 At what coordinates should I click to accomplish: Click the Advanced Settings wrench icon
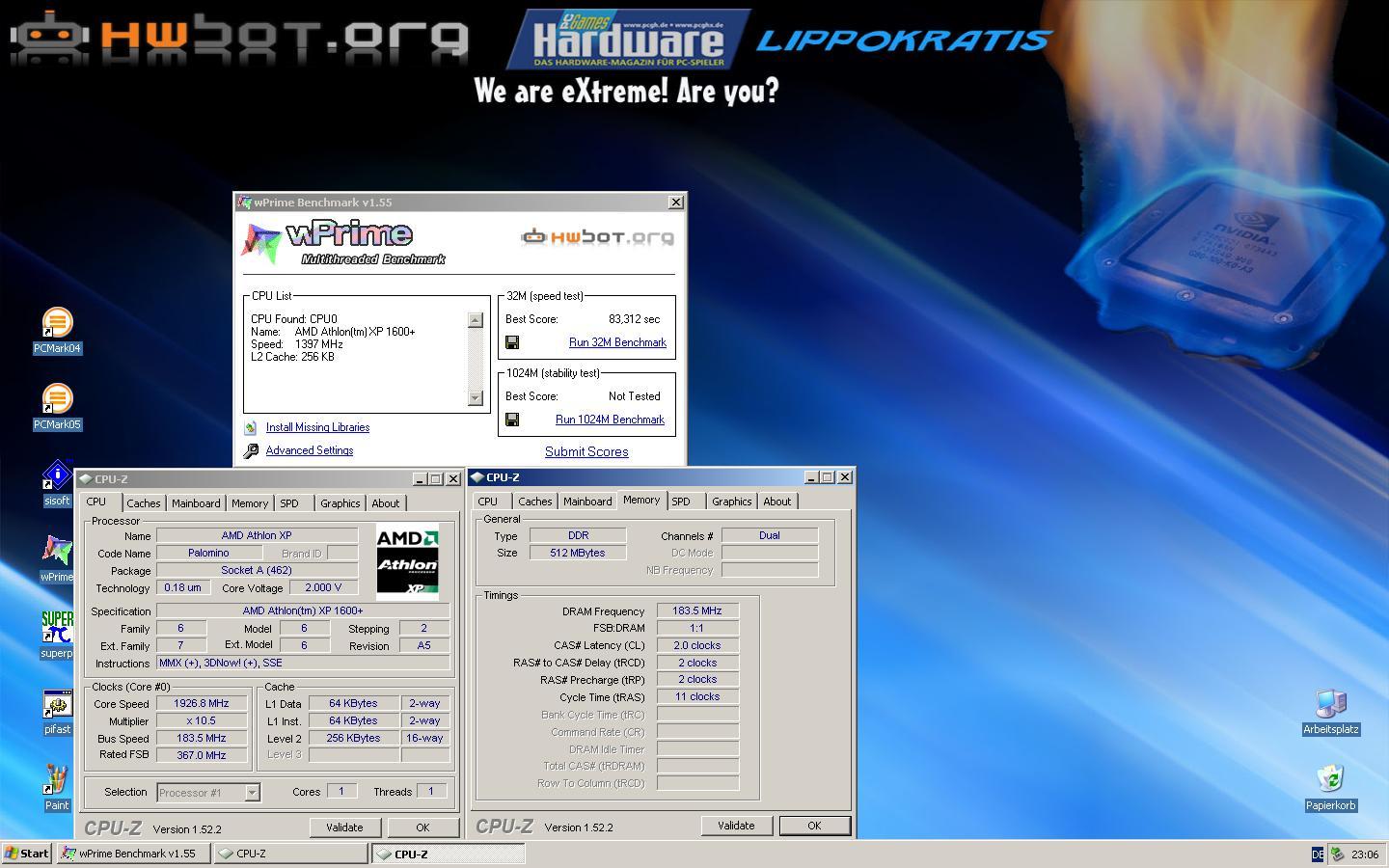[251, 450]
